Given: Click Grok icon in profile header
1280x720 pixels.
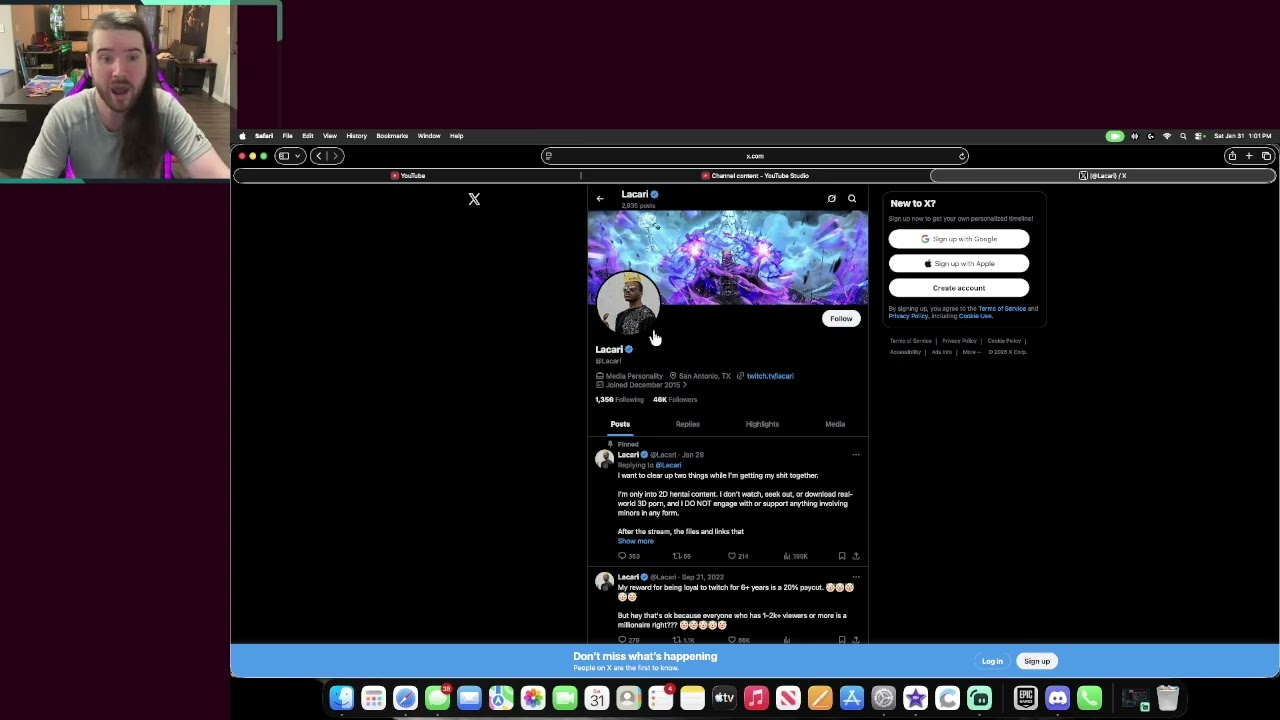Looking at the screenshot, I should (831, 199).
